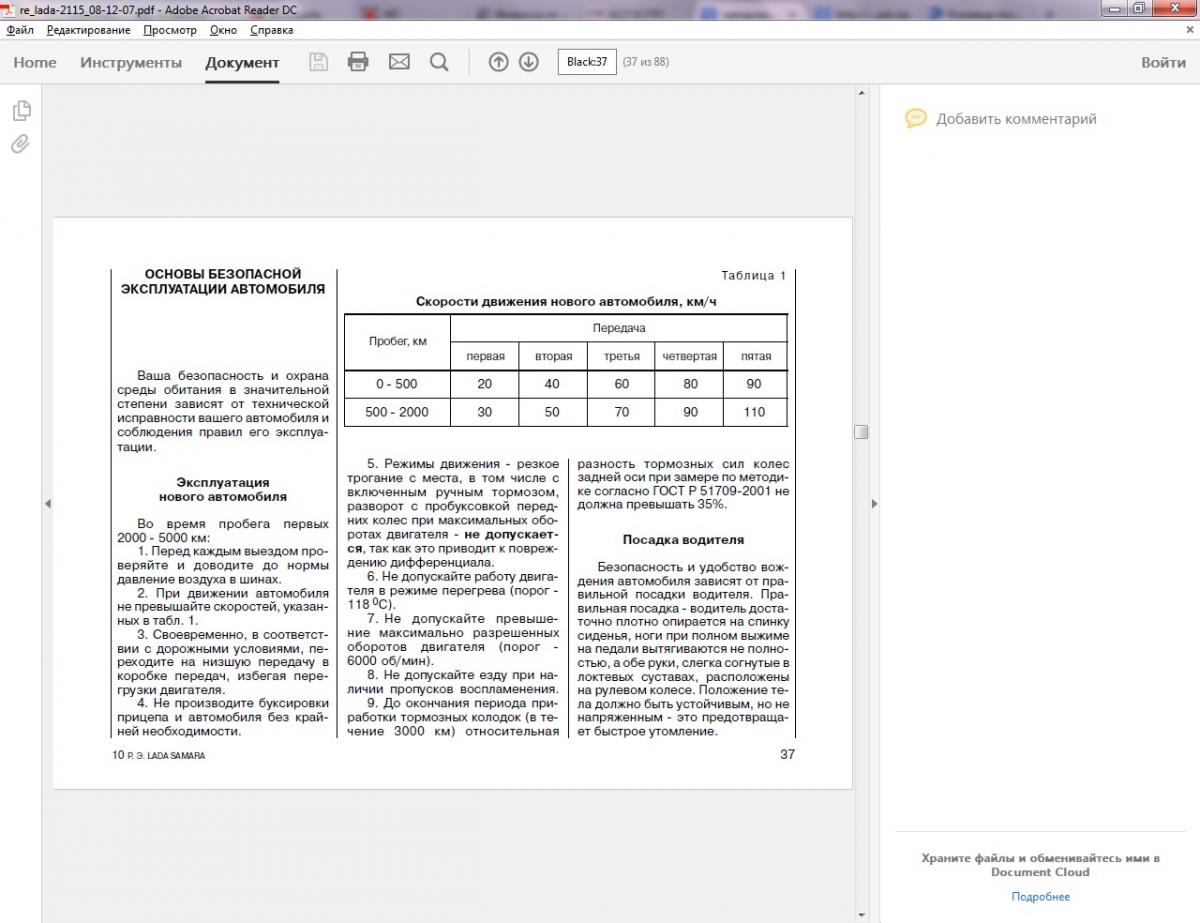Viewport: 1200px width, 923px height.
Task: Follow the Подробнее link about Document Cloud
Action: coord(1040,896)
